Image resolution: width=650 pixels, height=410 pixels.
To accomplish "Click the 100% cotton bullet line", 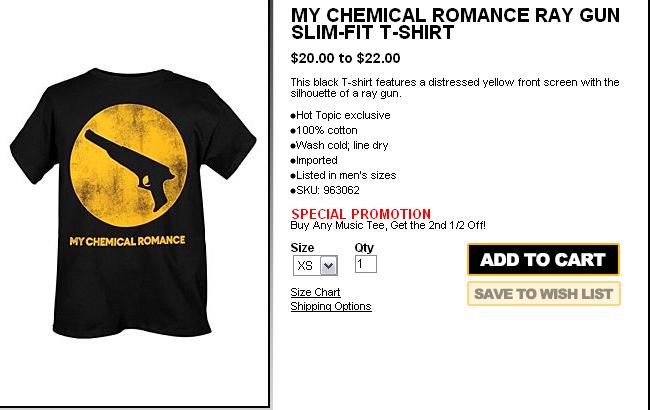I will tap(324, 130).
